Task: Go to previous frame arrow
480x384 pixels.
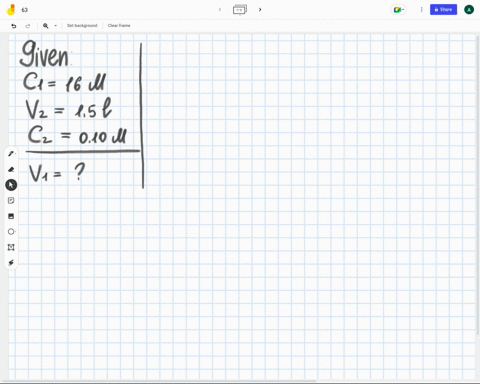Action: (x=220, y=10)
